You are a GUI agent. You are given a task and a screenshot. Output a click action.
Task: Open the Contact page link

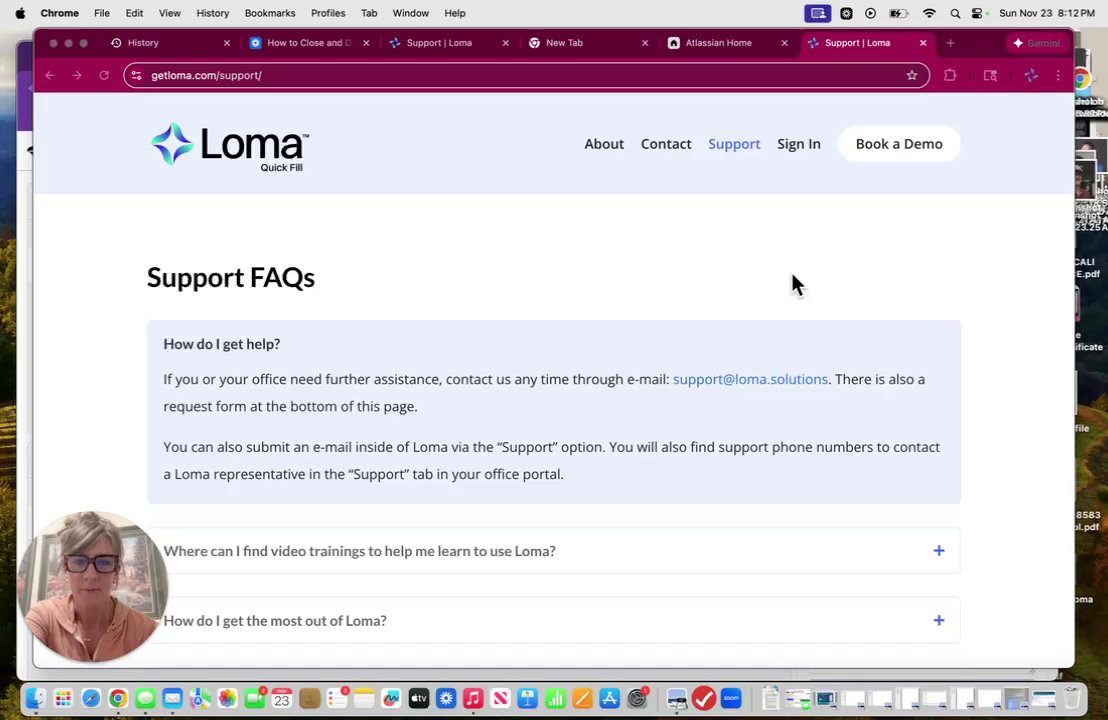pos(666,143)
